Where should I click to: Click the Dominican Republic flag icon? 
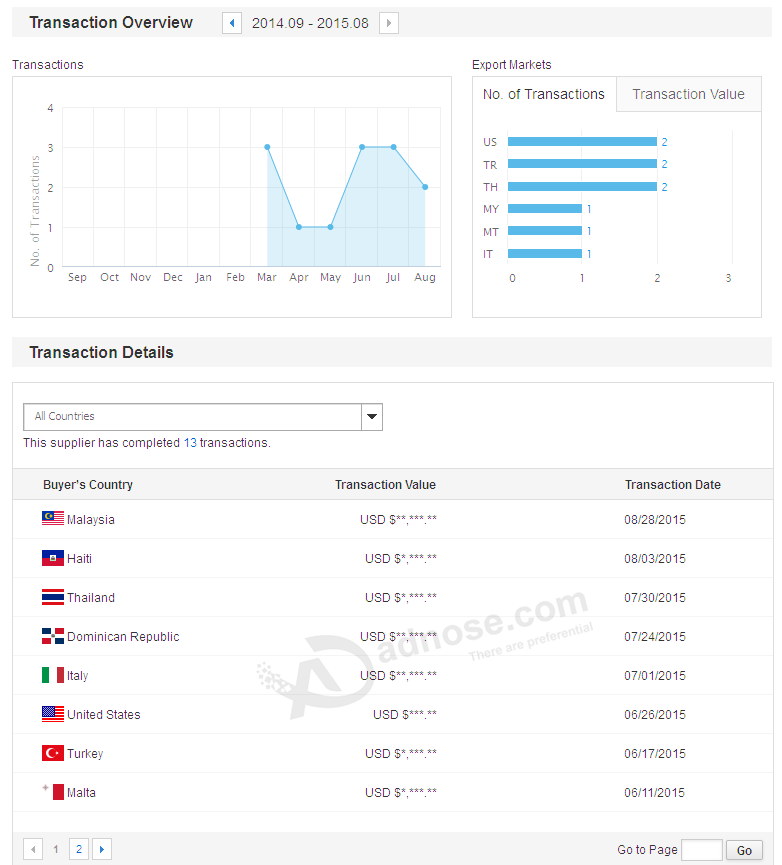point(53,636)
